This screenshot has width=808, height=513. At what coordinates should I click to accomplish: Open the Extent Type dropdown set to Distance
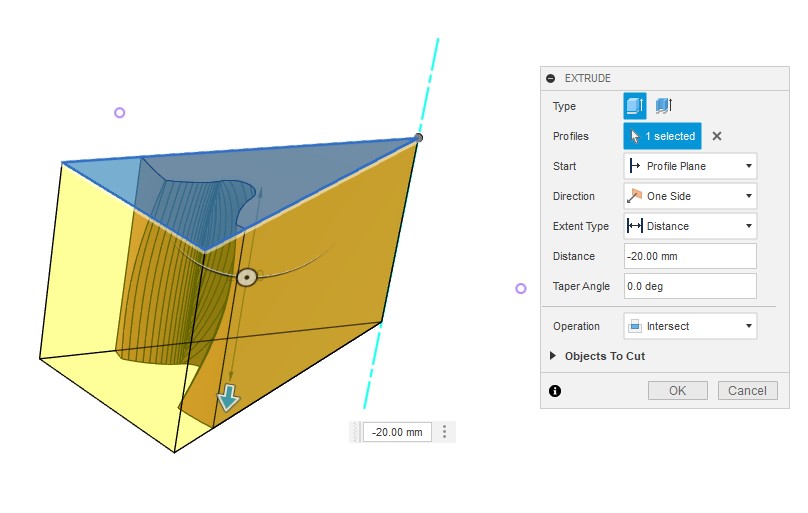click(689, 226)
